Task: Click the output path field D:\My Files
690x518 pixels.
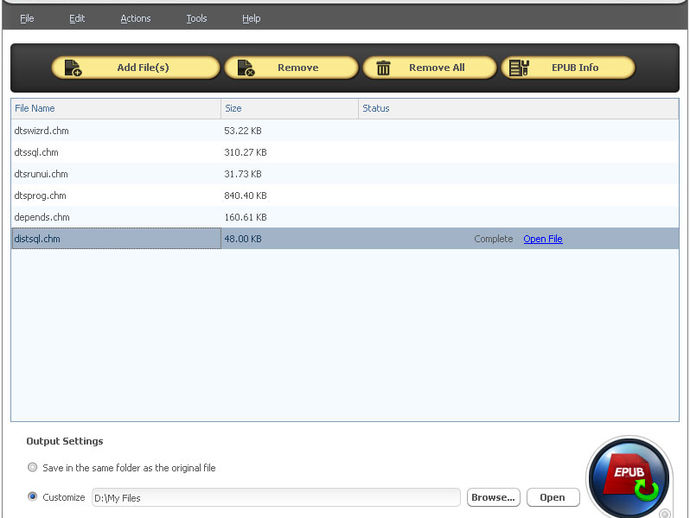Action: tap(276, 498)
